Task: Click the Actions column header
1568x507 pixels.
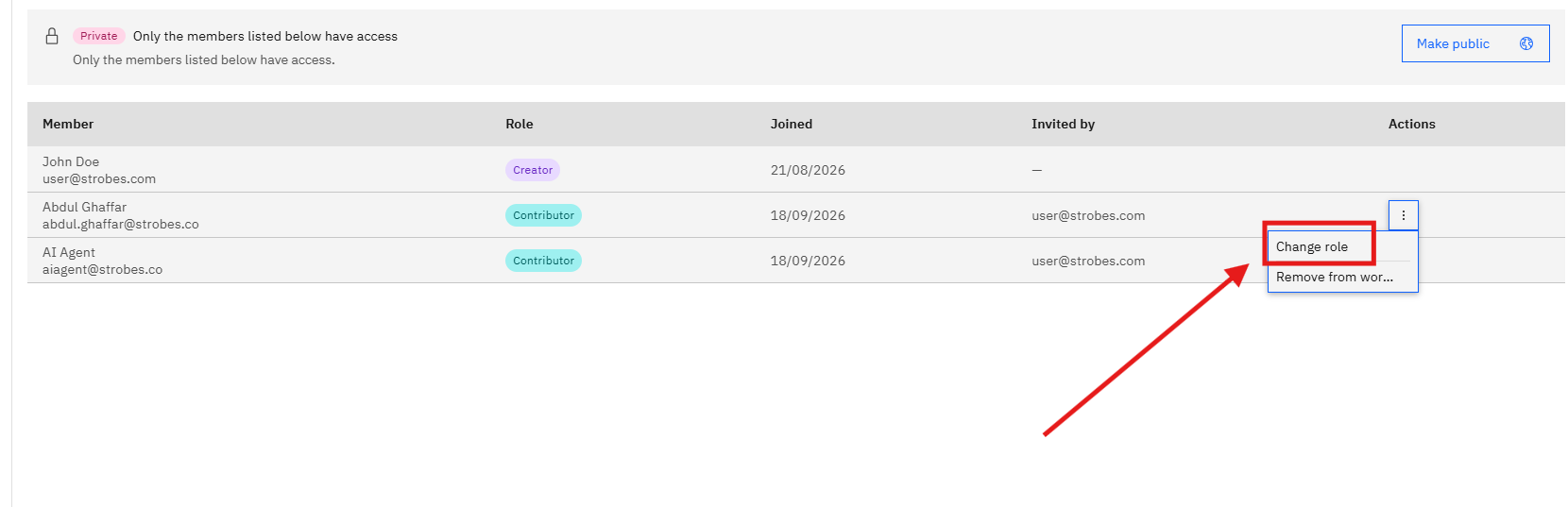Action: pyautogui.click(x=1411, y=124)
